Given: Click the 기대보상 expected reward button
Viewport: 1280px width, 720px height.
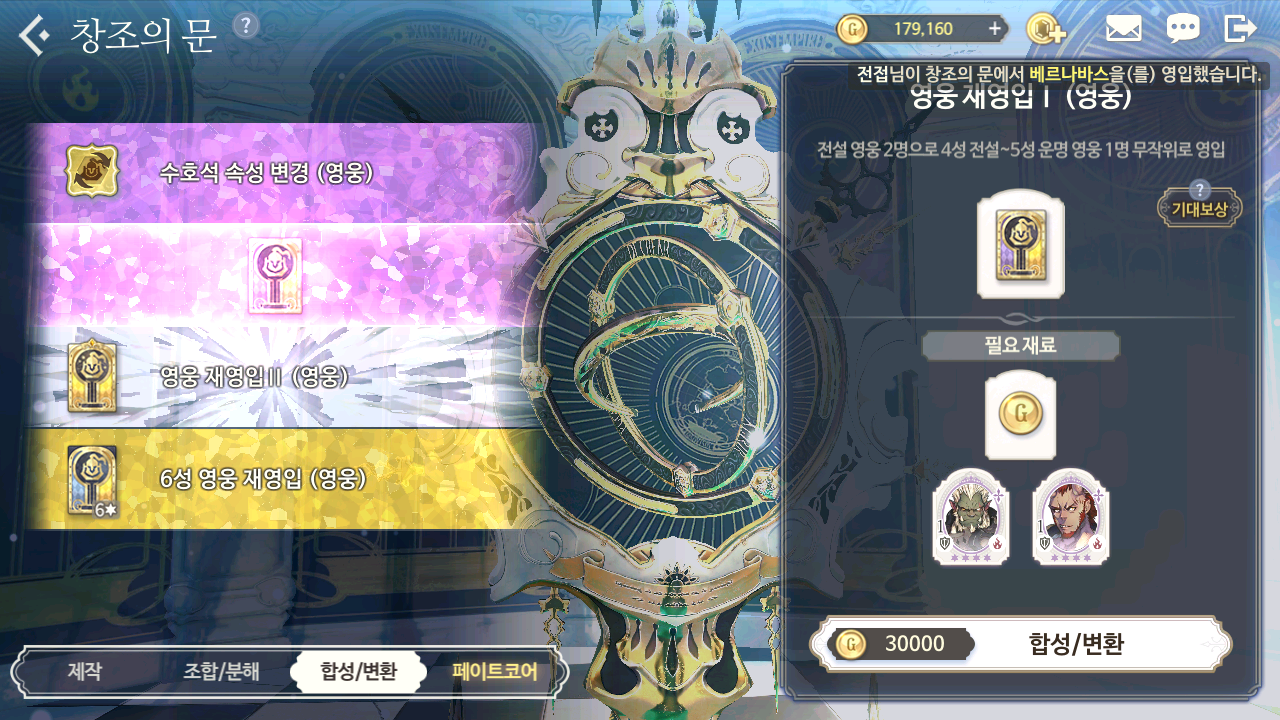Looking at the screenshot, I should point(1200,207).
